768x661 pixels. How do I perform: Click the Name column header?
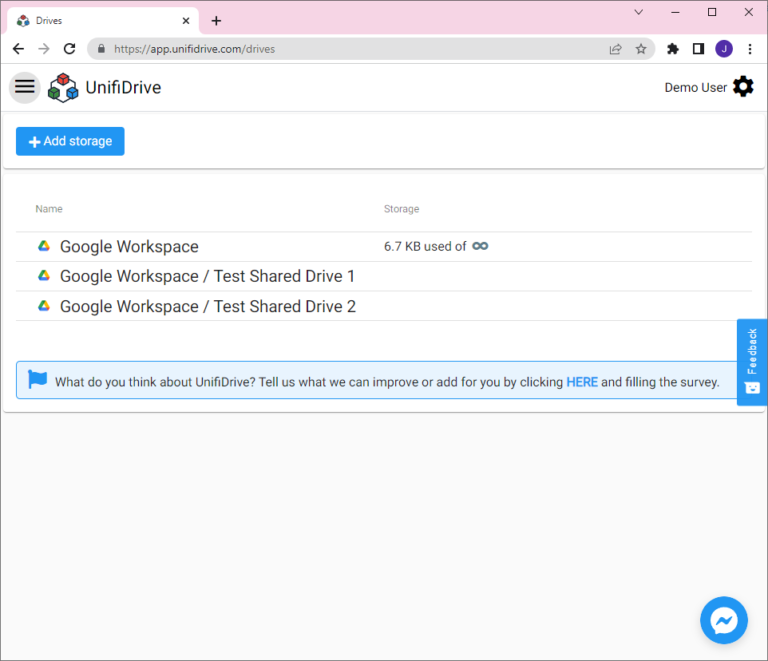point(48,209)
